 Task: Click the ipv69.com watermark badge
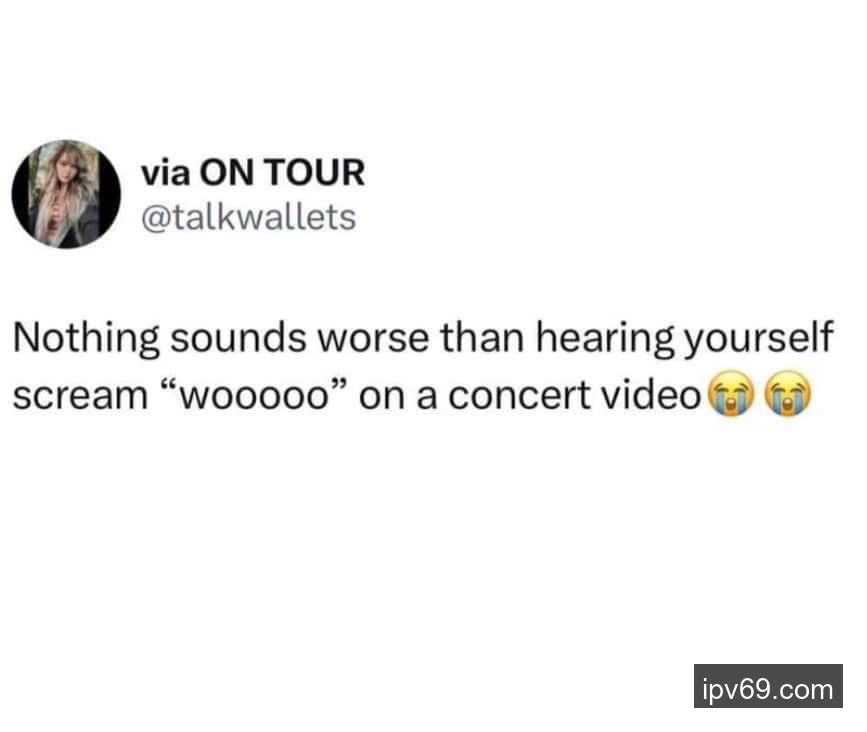pos(768,686)
